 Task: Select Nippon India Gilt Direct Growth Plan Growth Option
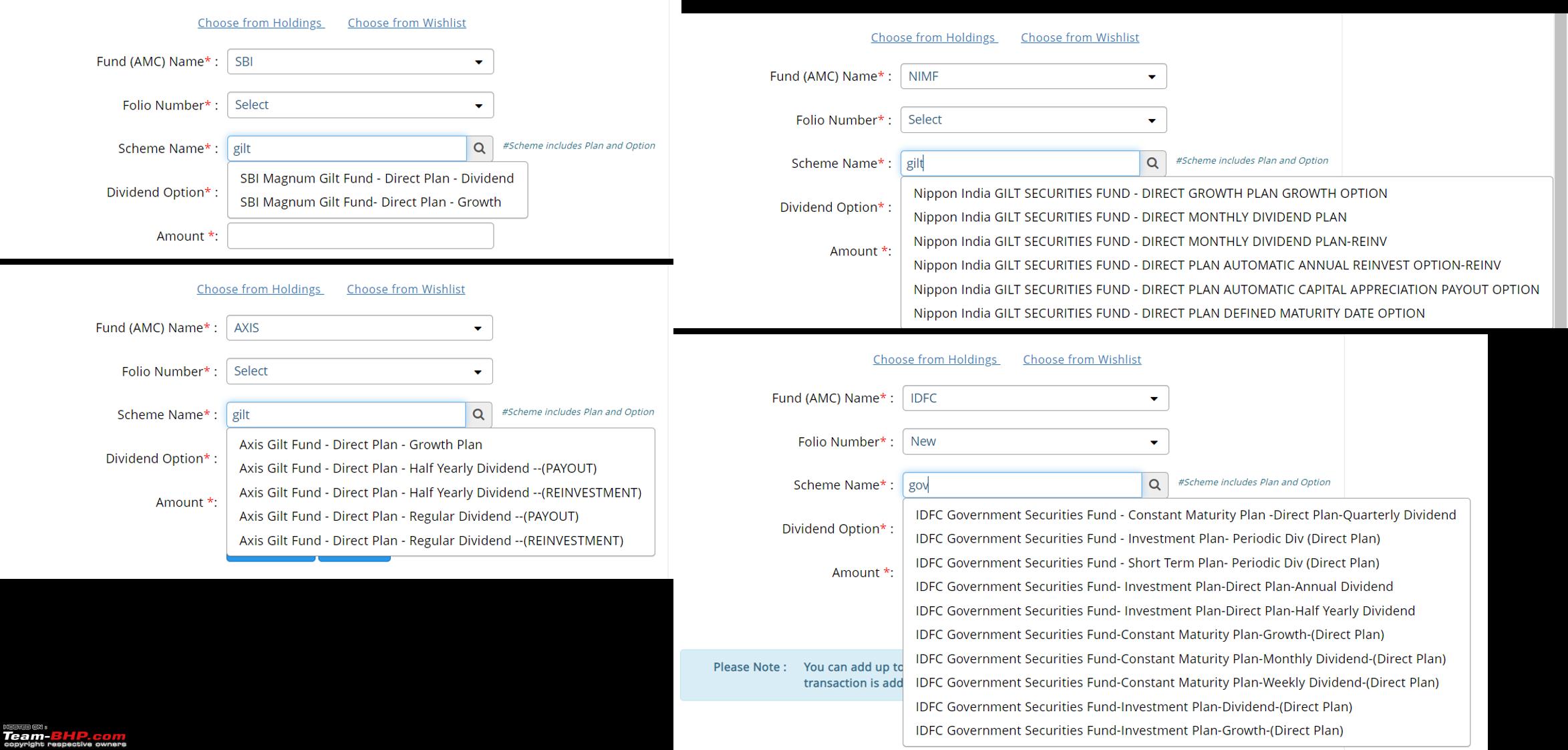click(1226, 193)
